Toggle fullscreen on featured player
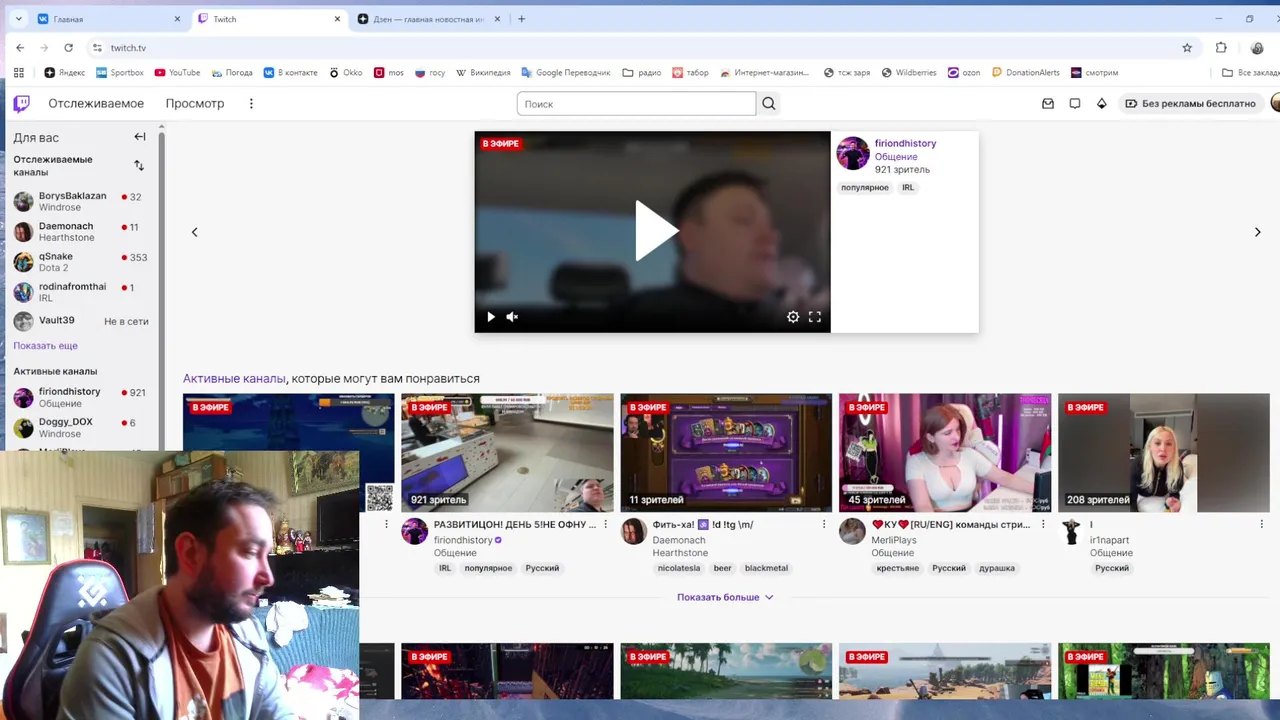Screen dimensions: 1280x720 coord(815,317)
